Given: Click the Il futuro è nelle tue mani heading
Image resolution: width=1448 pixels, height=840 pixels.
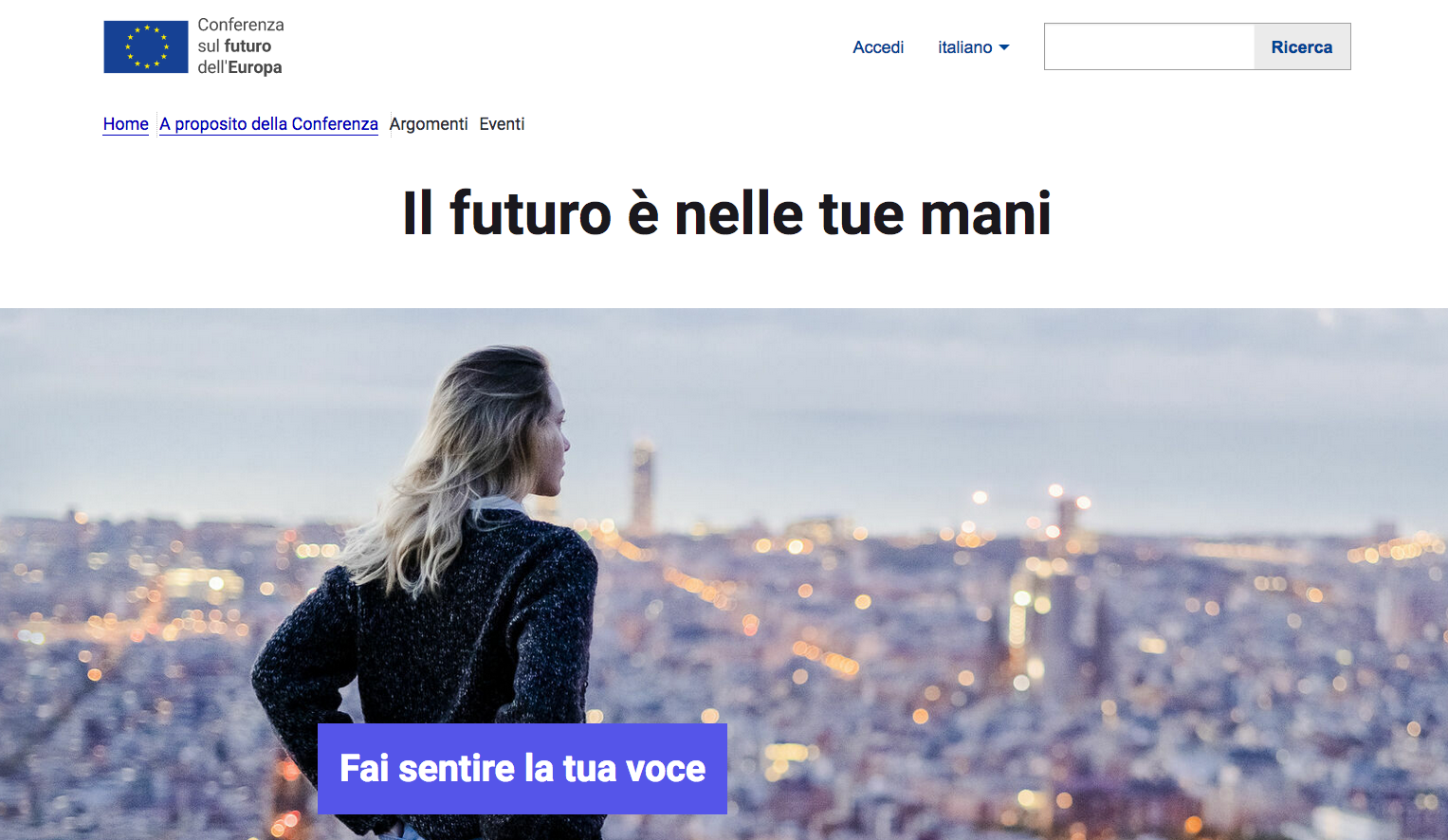Looking at the screenshot, I should click(x=727, y=213).
